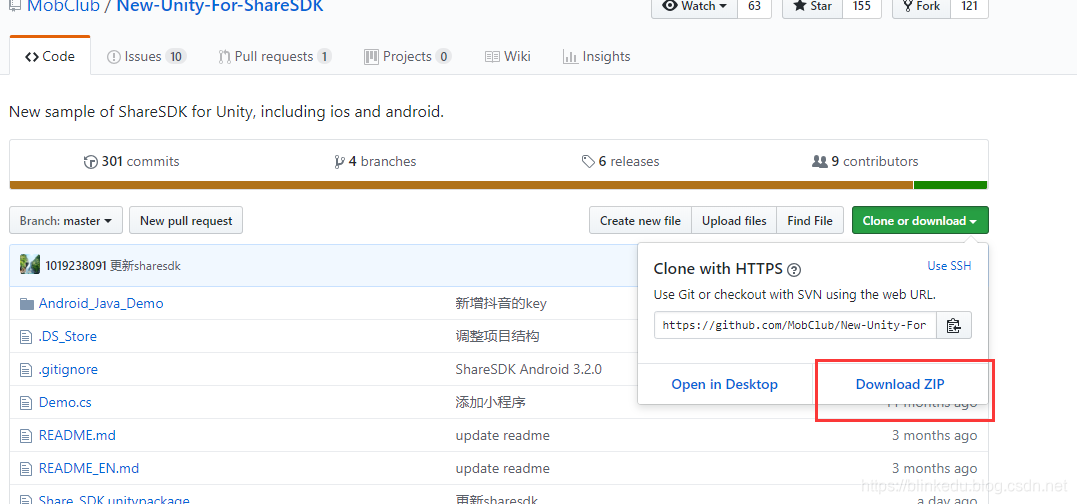Fork the repository
The image size is (1077, 504).
point(921,6)
